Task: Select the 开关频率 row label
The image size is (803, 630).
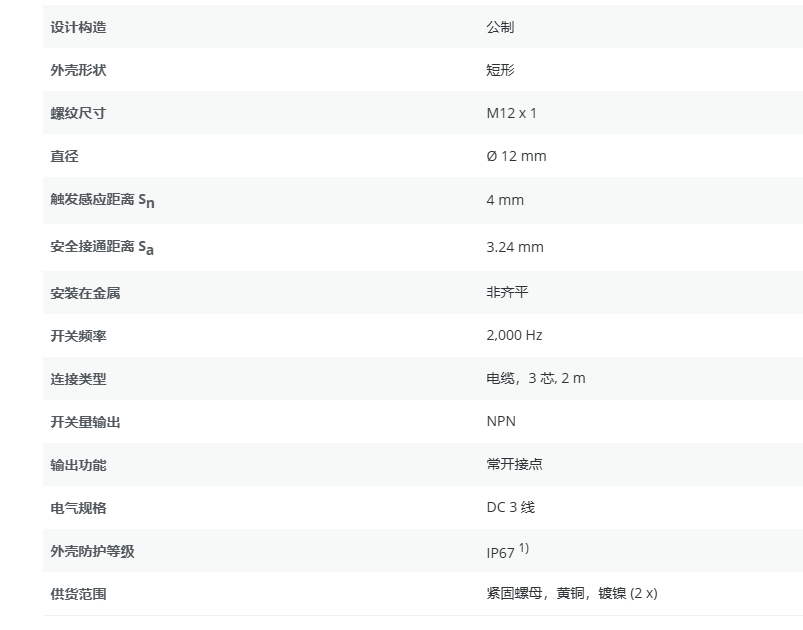Action: tap(78, 336)
